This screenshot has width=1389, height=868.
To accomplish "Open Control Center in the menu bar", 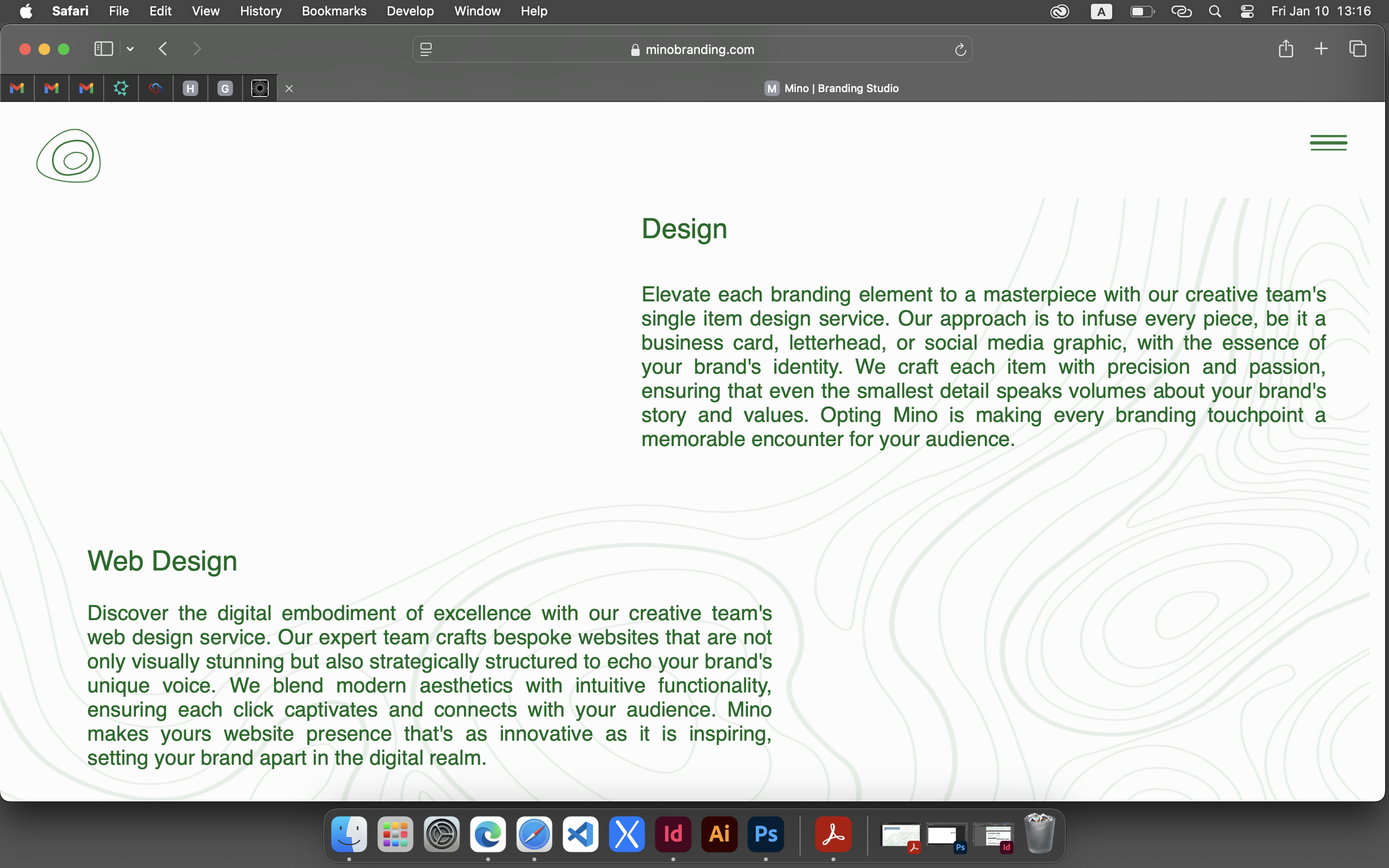I will pyautogui.click(x=1247, y=12).
